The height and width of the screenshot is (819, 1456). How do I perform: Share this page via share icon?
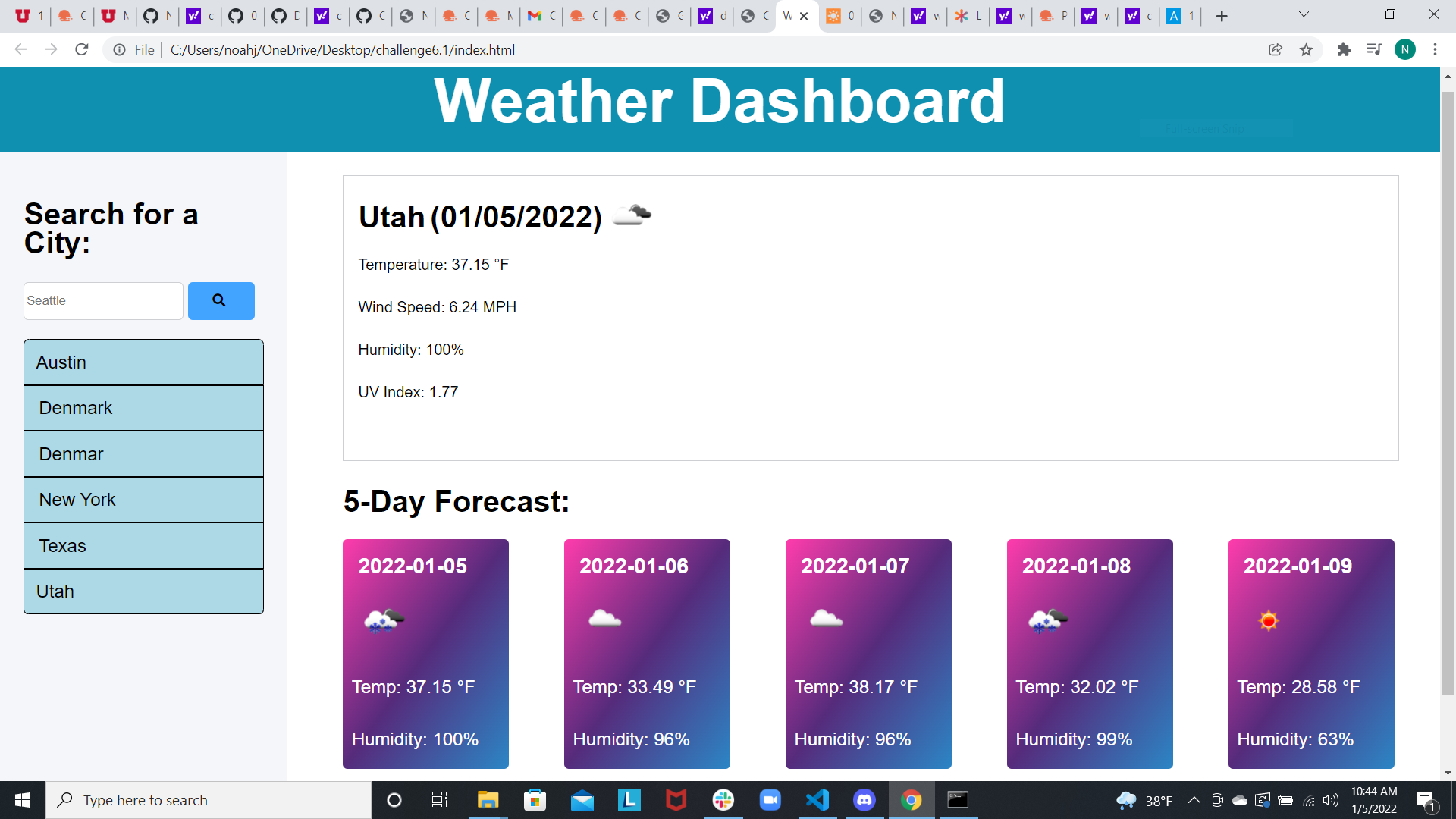click(x=1276, y=49)
